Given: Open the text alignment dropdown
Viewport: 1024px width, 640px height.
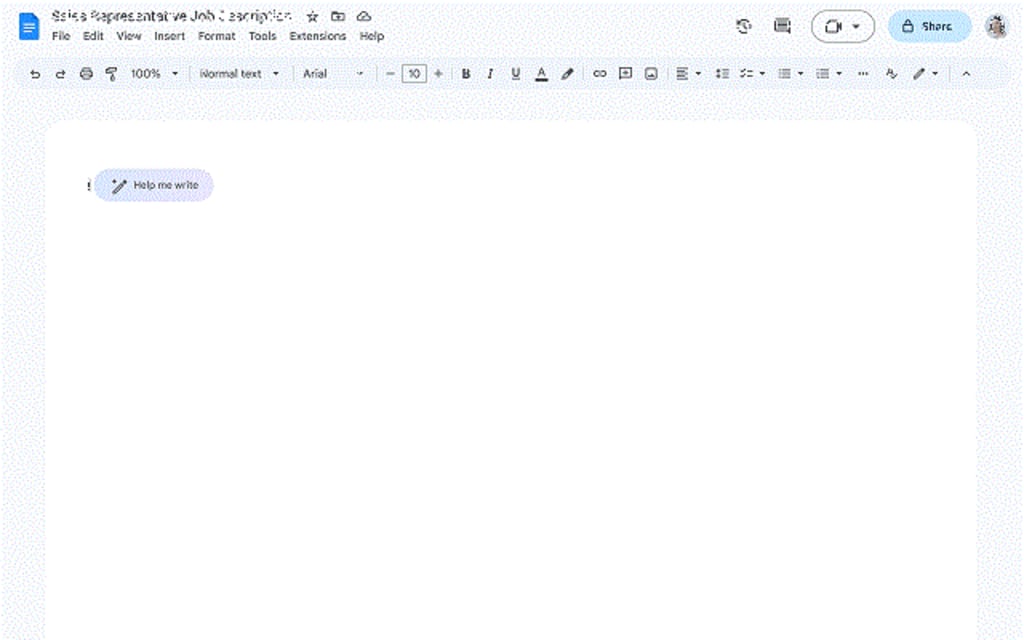Looking at the screenshot, I should click(688, 74).
